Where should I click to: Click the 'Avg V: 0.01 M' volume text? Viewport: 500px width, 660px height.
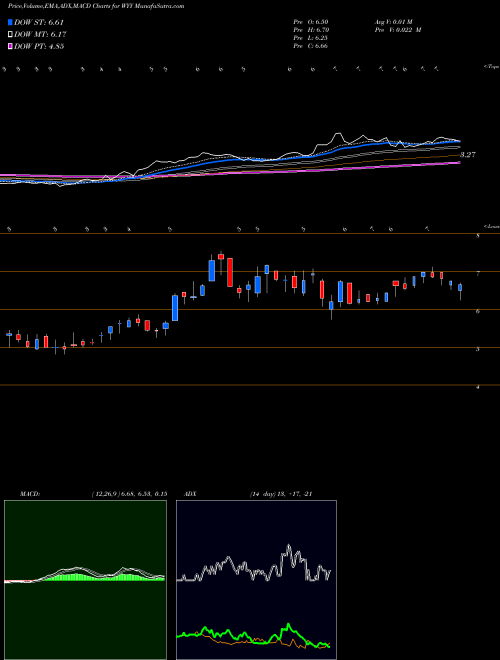tap(396, 21)
